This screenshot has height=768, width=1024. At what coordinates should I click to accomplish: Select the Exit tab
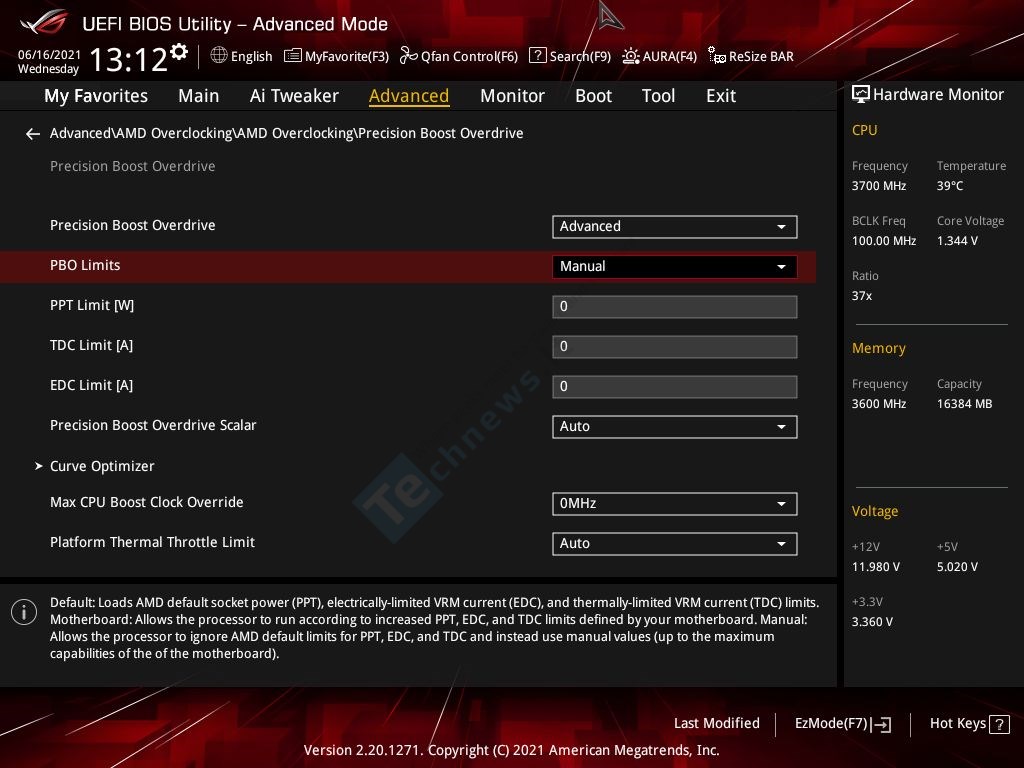pos(721,96)
